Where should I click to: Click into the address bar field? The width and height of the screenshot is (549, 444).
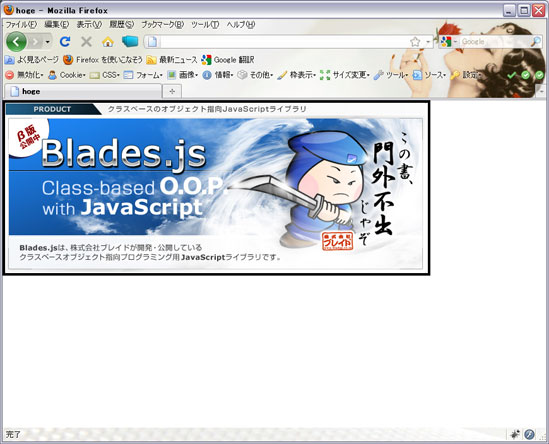coord(284,42)
